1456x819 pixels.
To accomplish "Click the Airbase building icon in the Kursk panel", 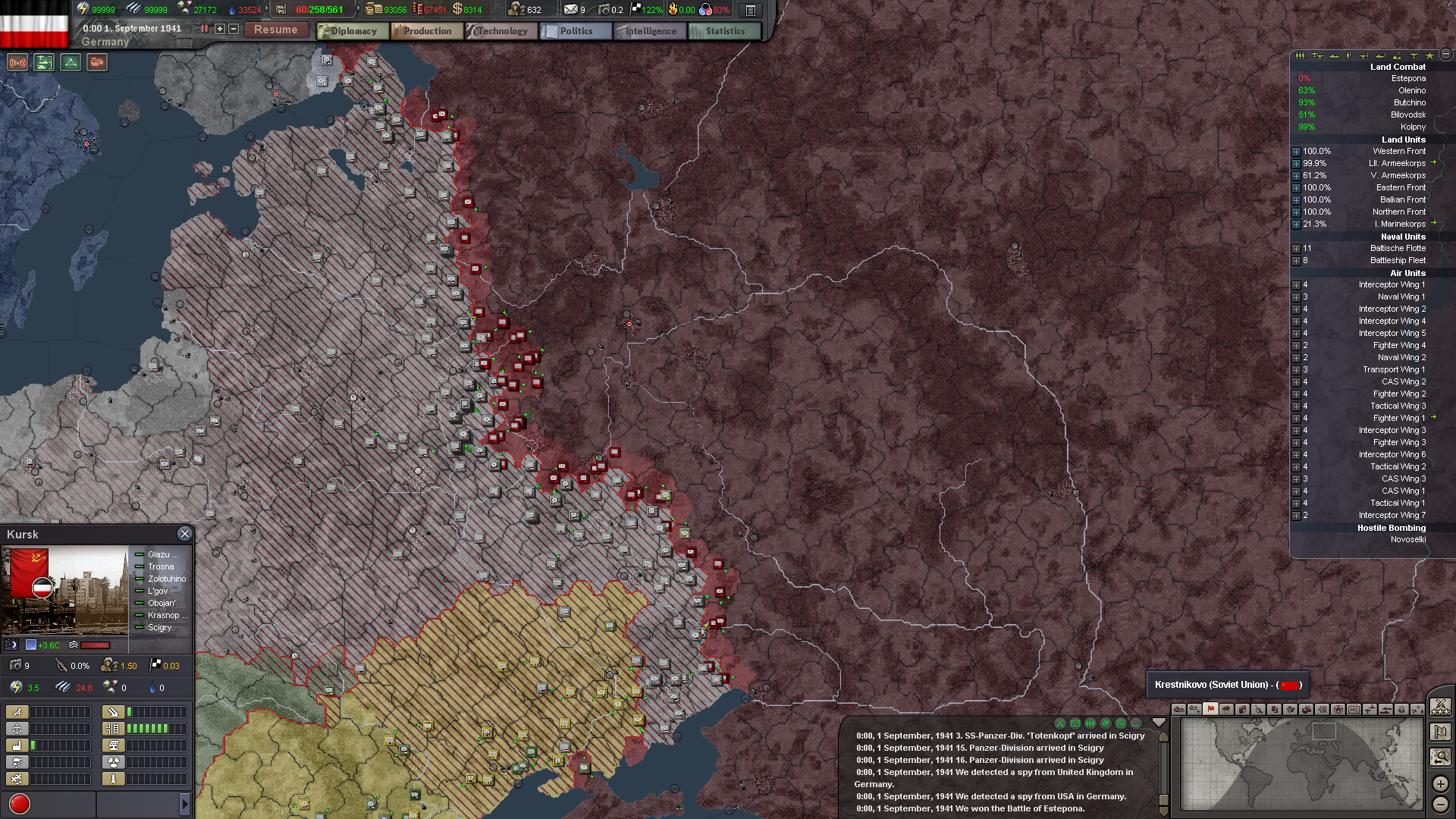I will [17, 712].
